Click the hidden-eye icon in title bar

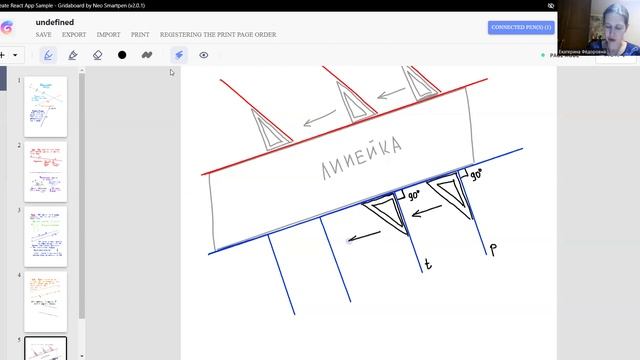[x=551, y=5]
